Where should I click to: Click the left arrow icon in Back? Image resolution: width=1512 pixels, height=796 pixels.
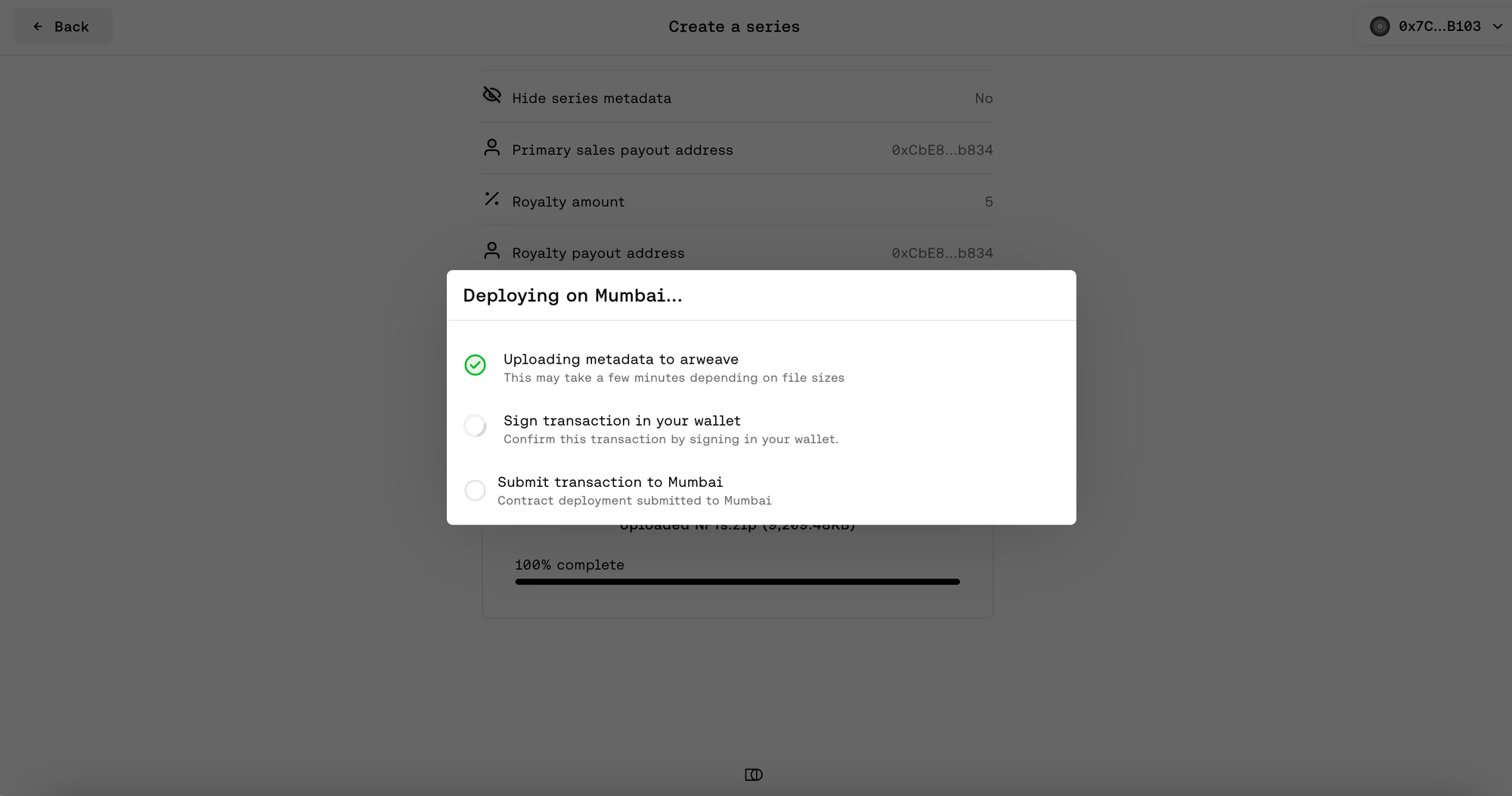coord(38,26)
